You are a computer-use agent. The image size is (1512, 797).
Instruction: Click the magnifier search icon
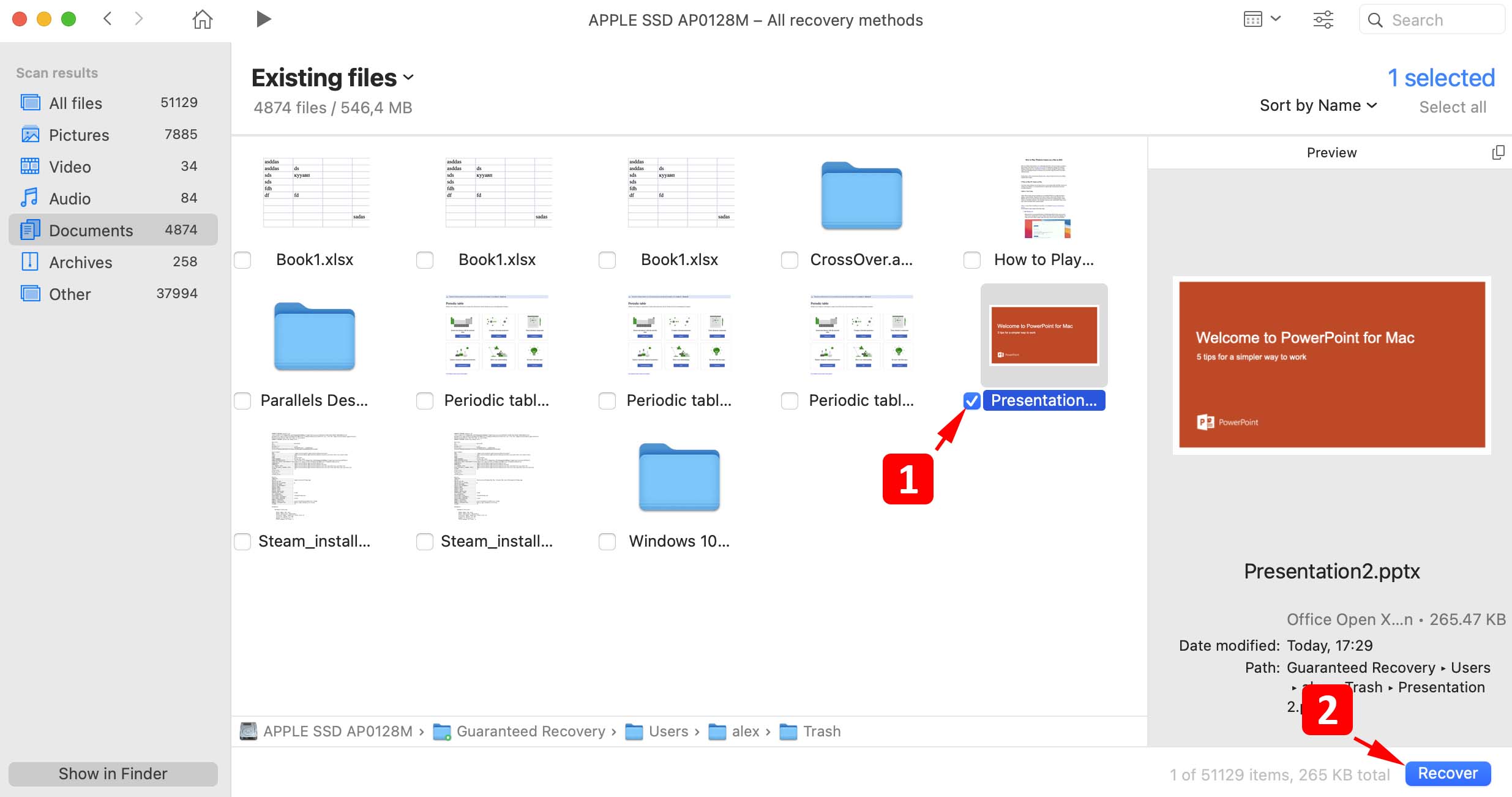(x=1375, y=20)
